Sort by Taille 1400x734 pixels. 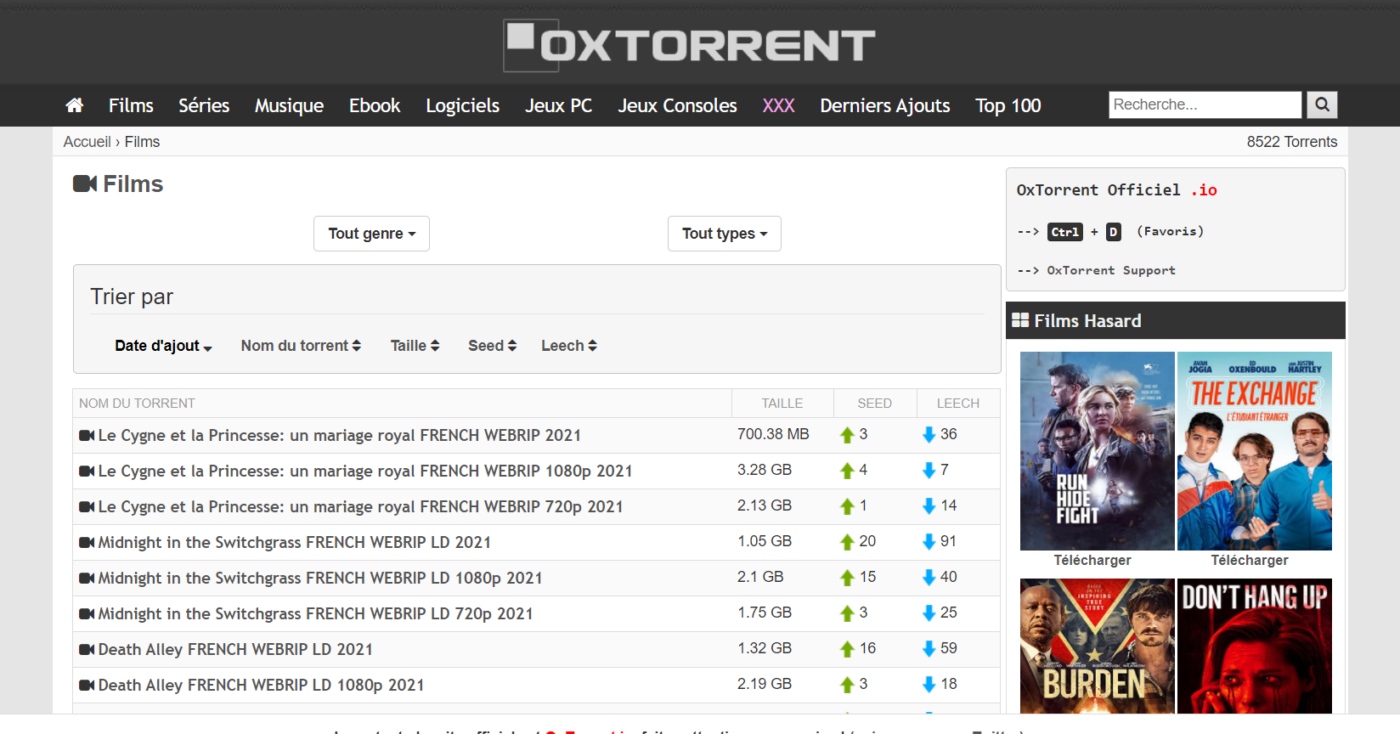(415, 346)
